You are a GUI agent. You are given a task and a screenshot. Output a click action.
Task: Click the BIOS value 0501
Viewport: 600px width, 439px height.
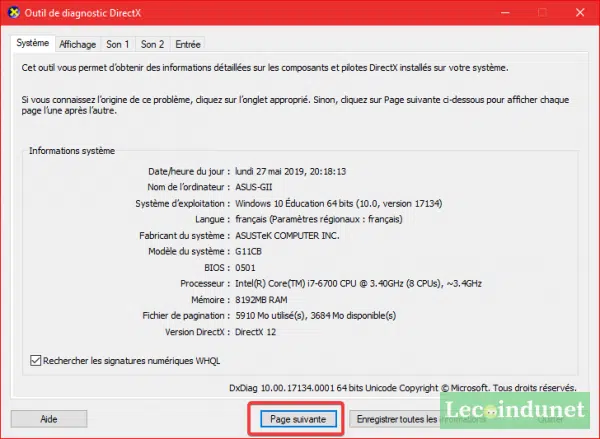point(245,268)
